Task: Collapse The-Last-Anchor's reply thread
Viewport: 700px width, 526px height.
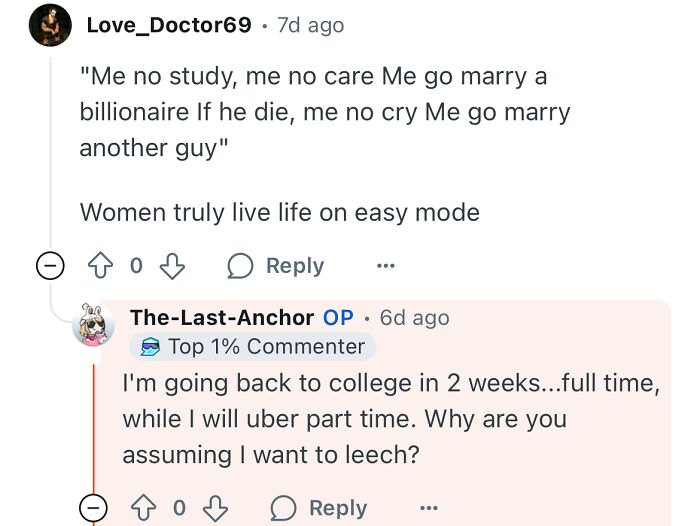Action: [x=93, y=508]
